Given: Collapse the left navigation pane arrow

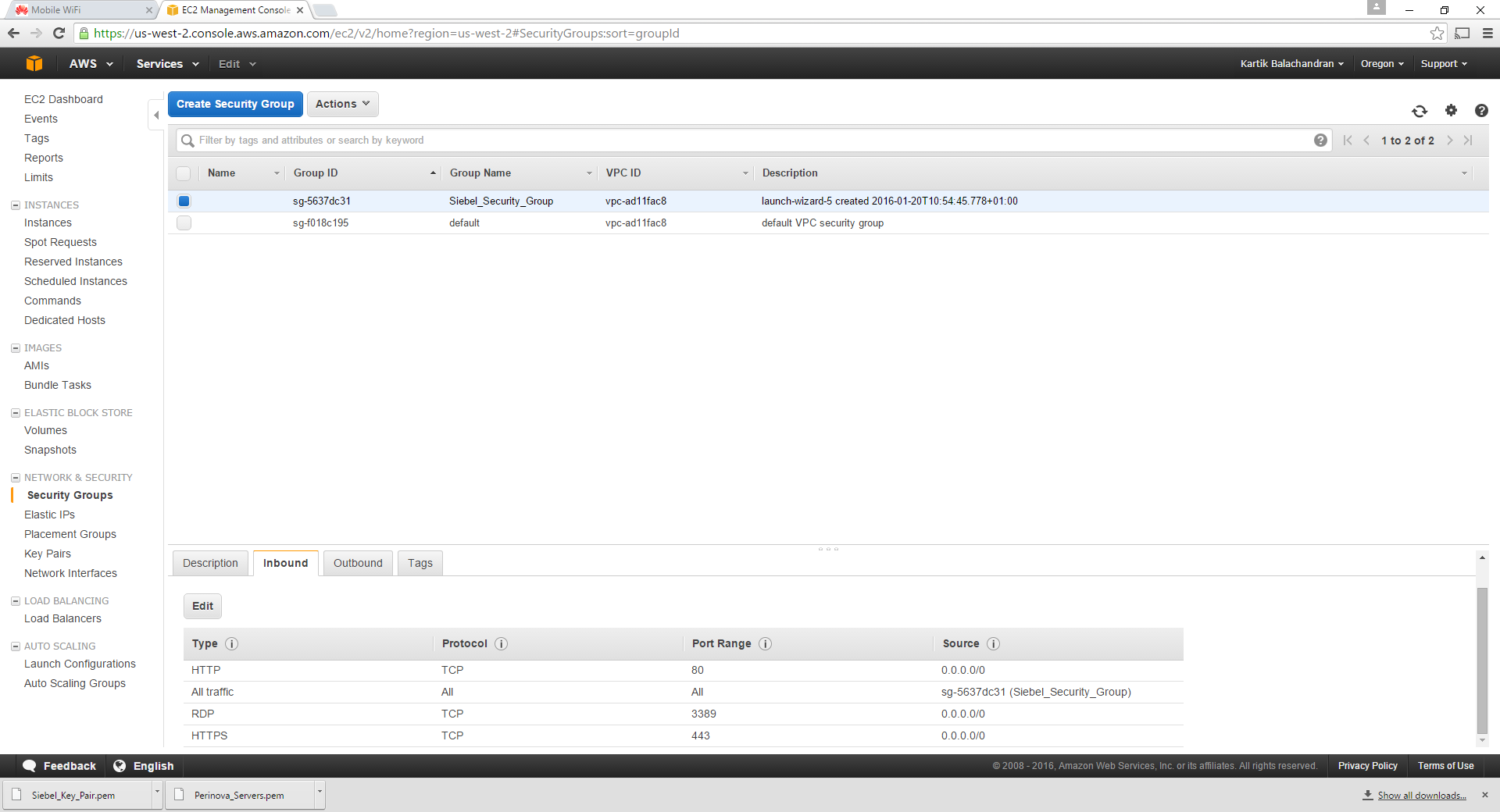Looking at the screenshot, I should (156, 115).
